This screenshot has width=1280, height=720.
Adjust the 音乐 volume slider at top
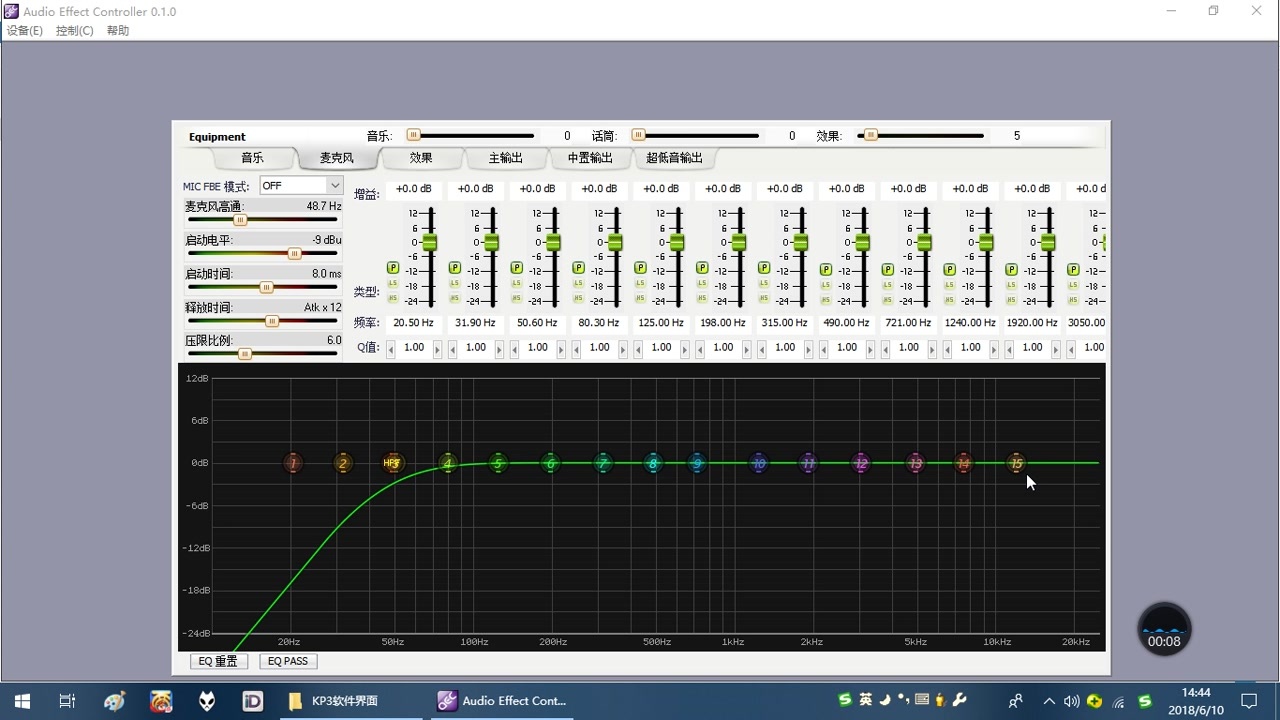click(413, 135)
